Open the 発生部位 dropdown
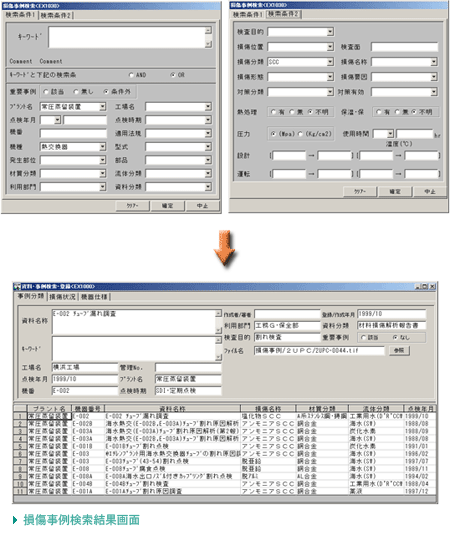 (x=102, y=160)
